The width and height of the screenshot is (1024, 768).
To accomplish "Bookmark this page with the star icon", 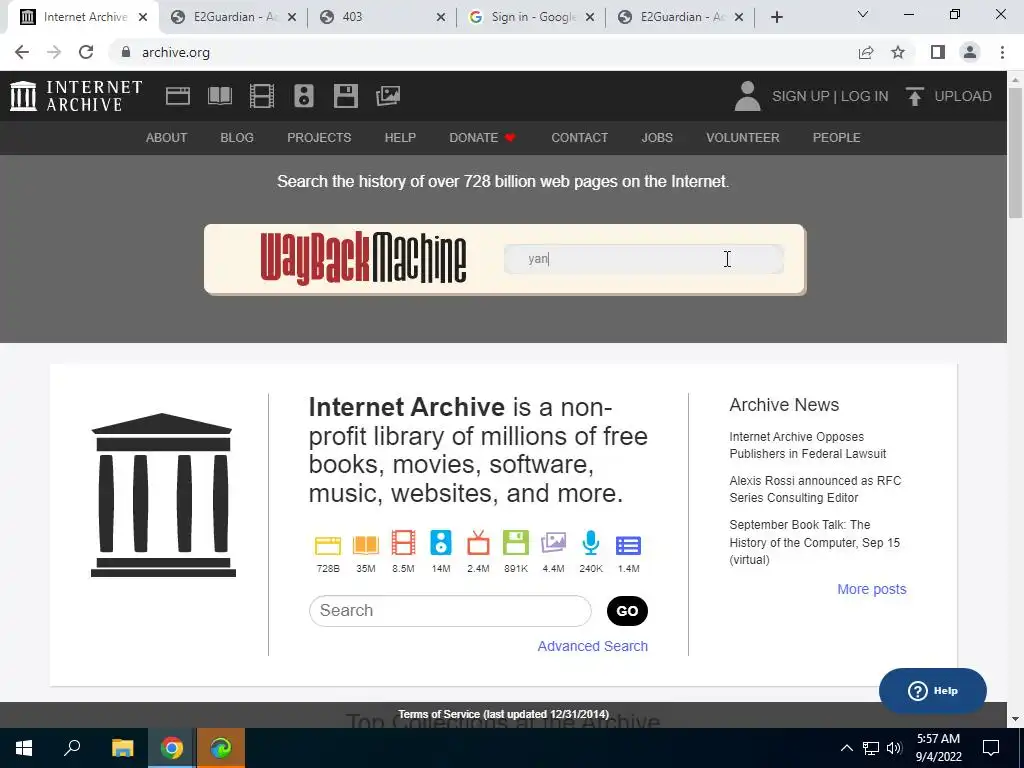I will click(899, 52).
